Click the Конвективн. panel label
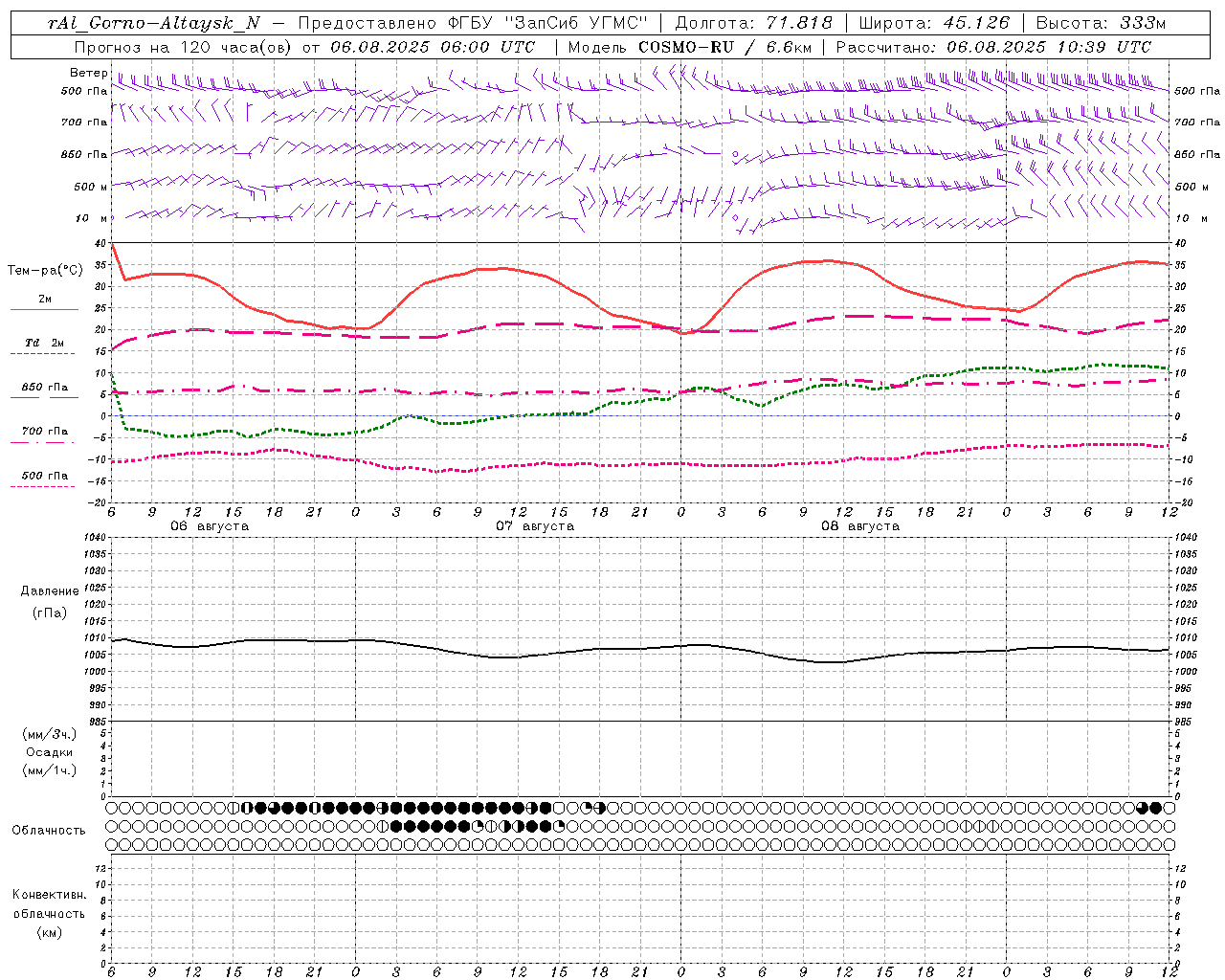The height and width of the screenshot is (980, 1225). 49,895
